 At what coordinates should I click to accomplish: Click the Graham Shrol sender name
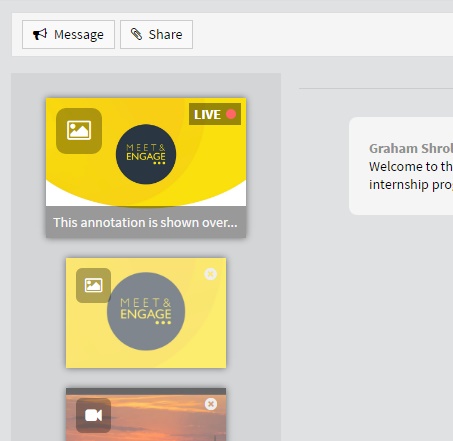point(411,149)
